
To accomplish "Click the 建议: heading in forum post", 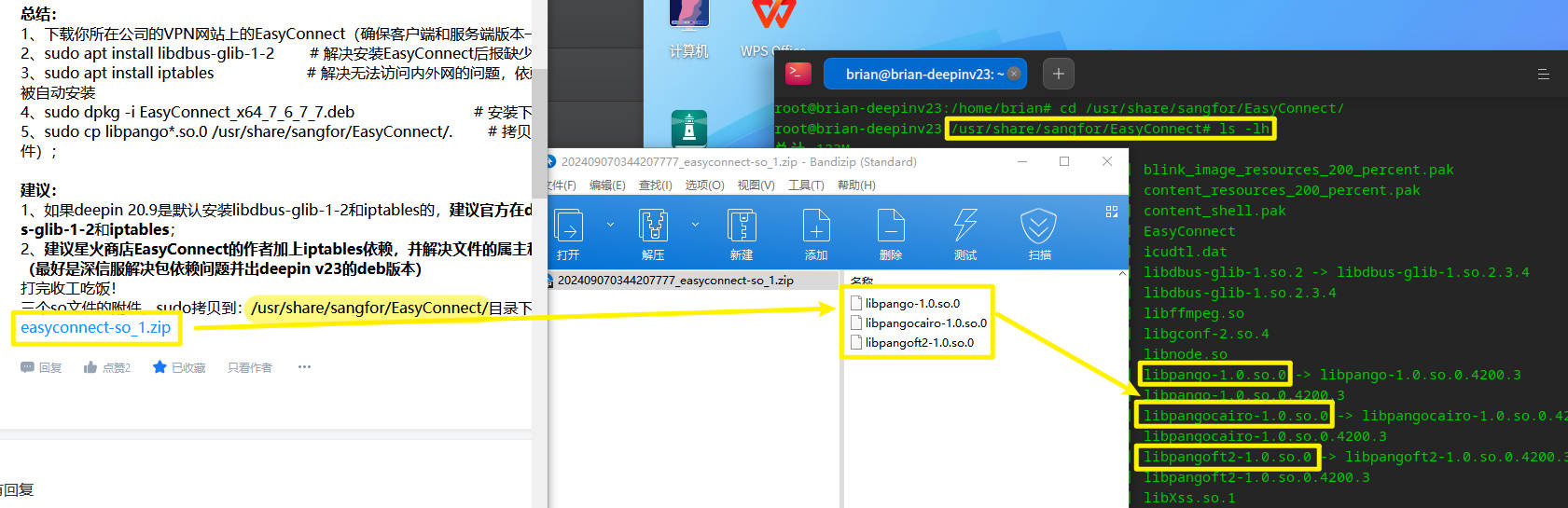I will pyautogui.click(x=39, y=190).
